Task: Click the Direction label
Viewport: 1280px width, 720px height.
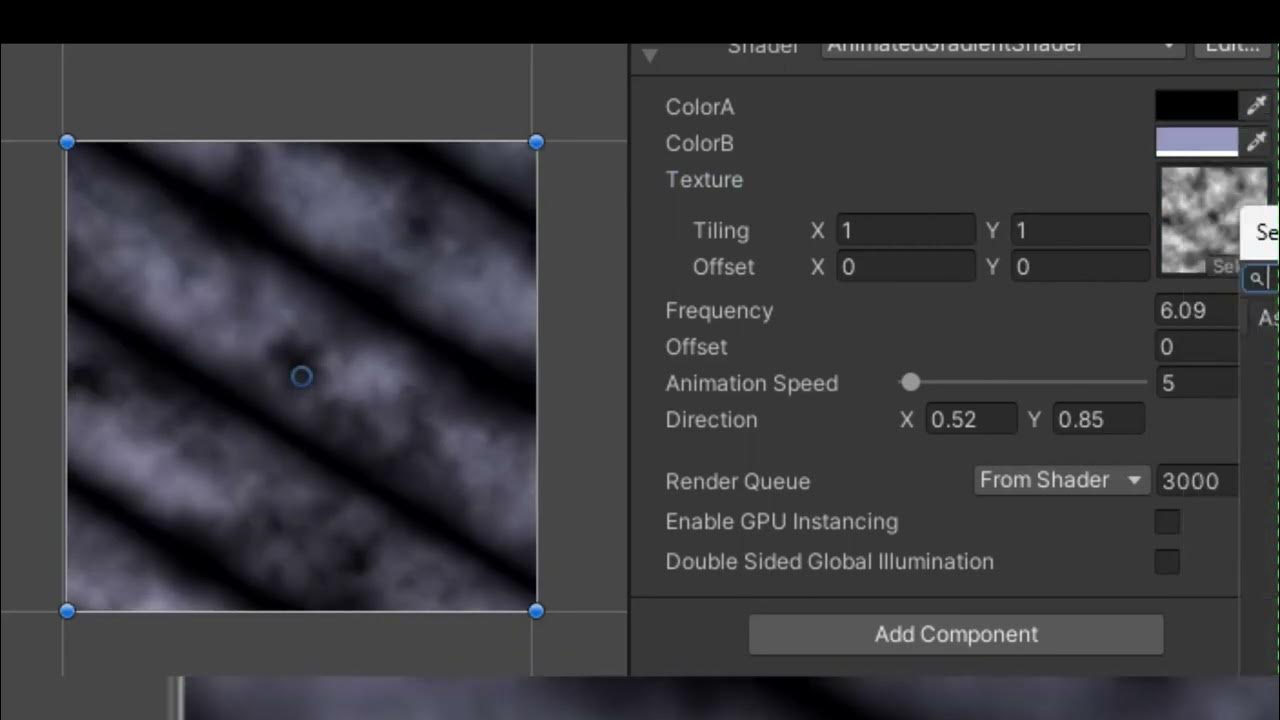Action: coord(711,419)
